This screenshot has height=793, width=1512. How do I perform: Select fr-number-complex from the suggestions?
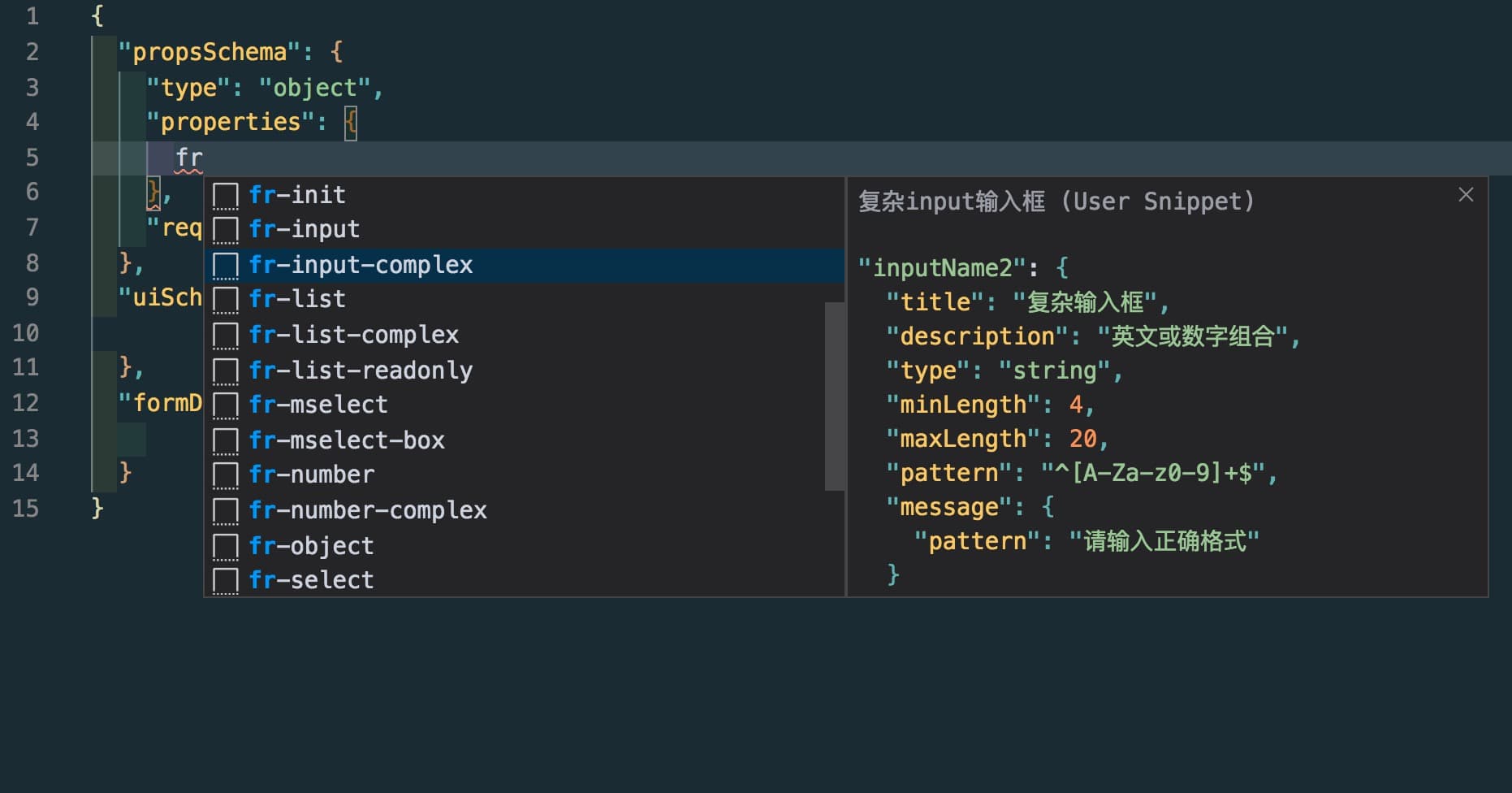click(x=368, y=510)
